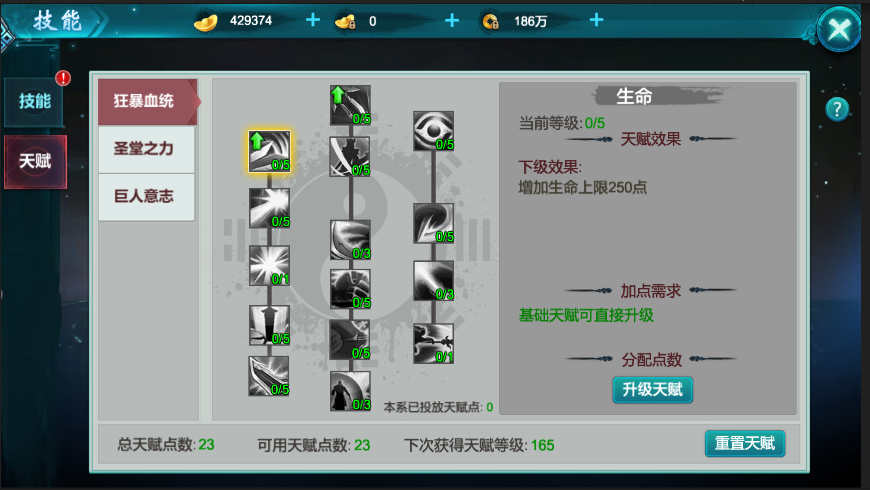Viewport: 870px width, 490px height.
Task: Click the claw swipe talent 0/5 in right column
Action: 433,223
